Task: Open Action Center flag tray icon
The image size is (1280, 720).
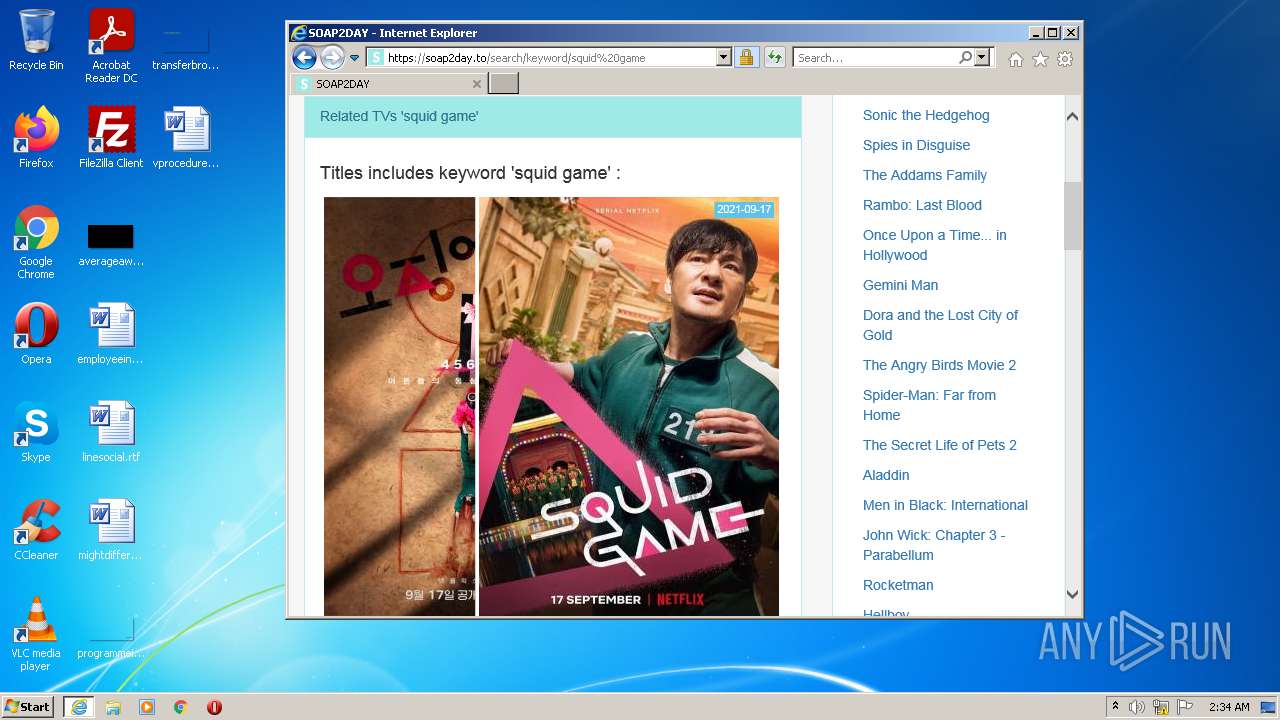Action: pos(1184,707)
